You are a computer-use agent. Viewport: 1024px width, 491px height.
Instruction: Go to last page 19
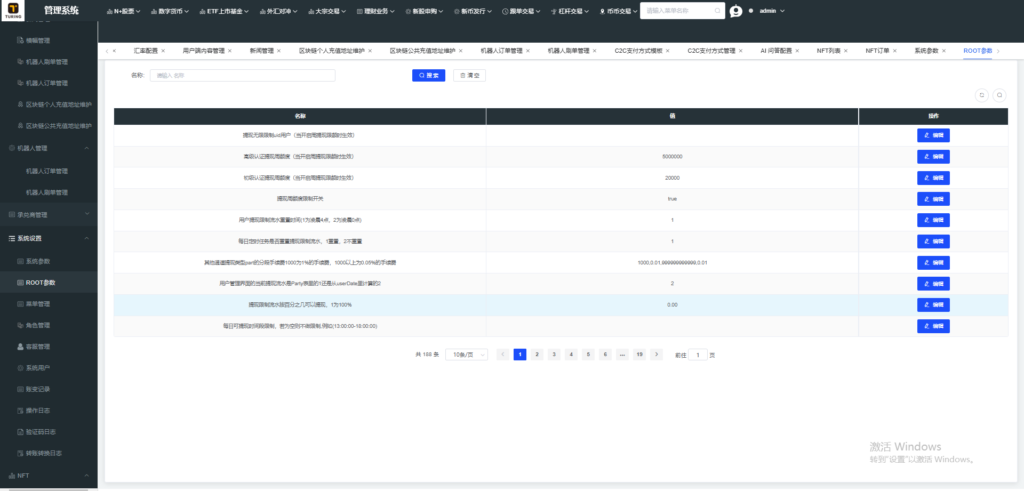pos(639,355)
